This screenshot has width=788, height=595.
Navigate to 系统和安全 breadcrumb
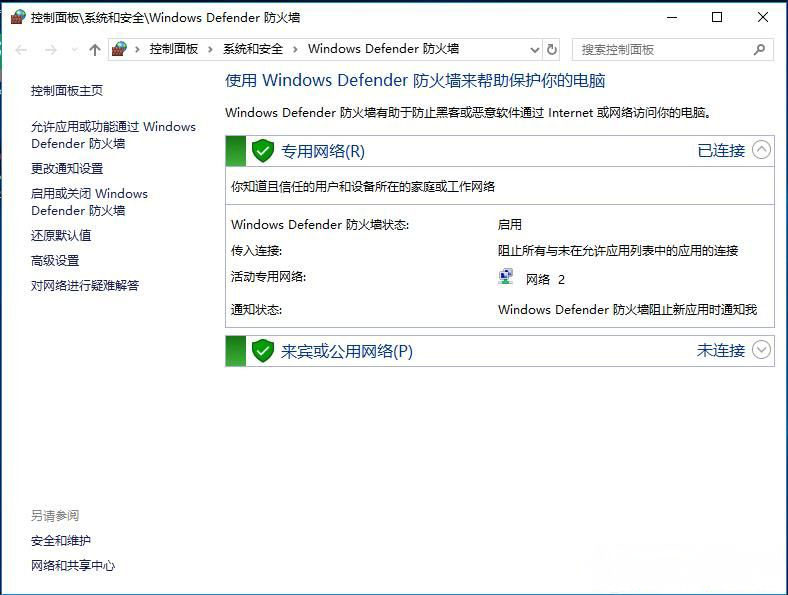click(x=253, y=49)
